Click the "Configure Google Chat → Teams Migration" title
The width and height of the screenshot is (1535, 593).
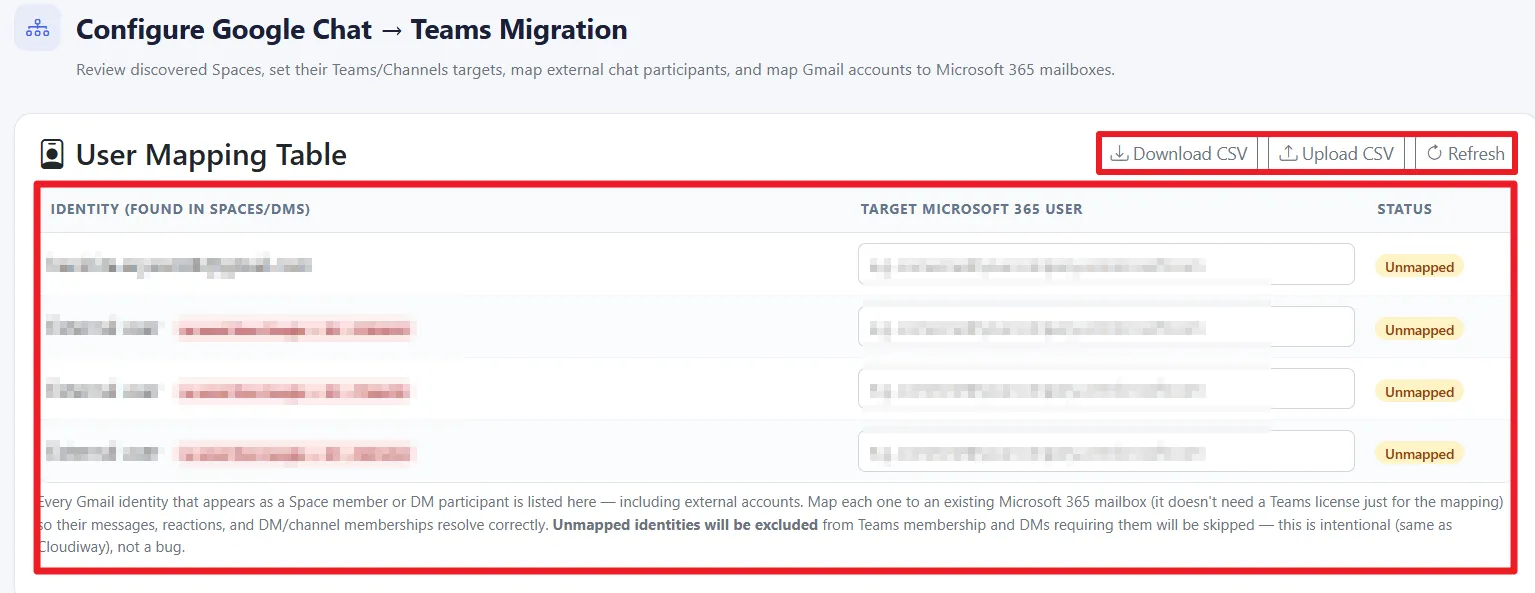pyautogui.click(x=352, y=30)
